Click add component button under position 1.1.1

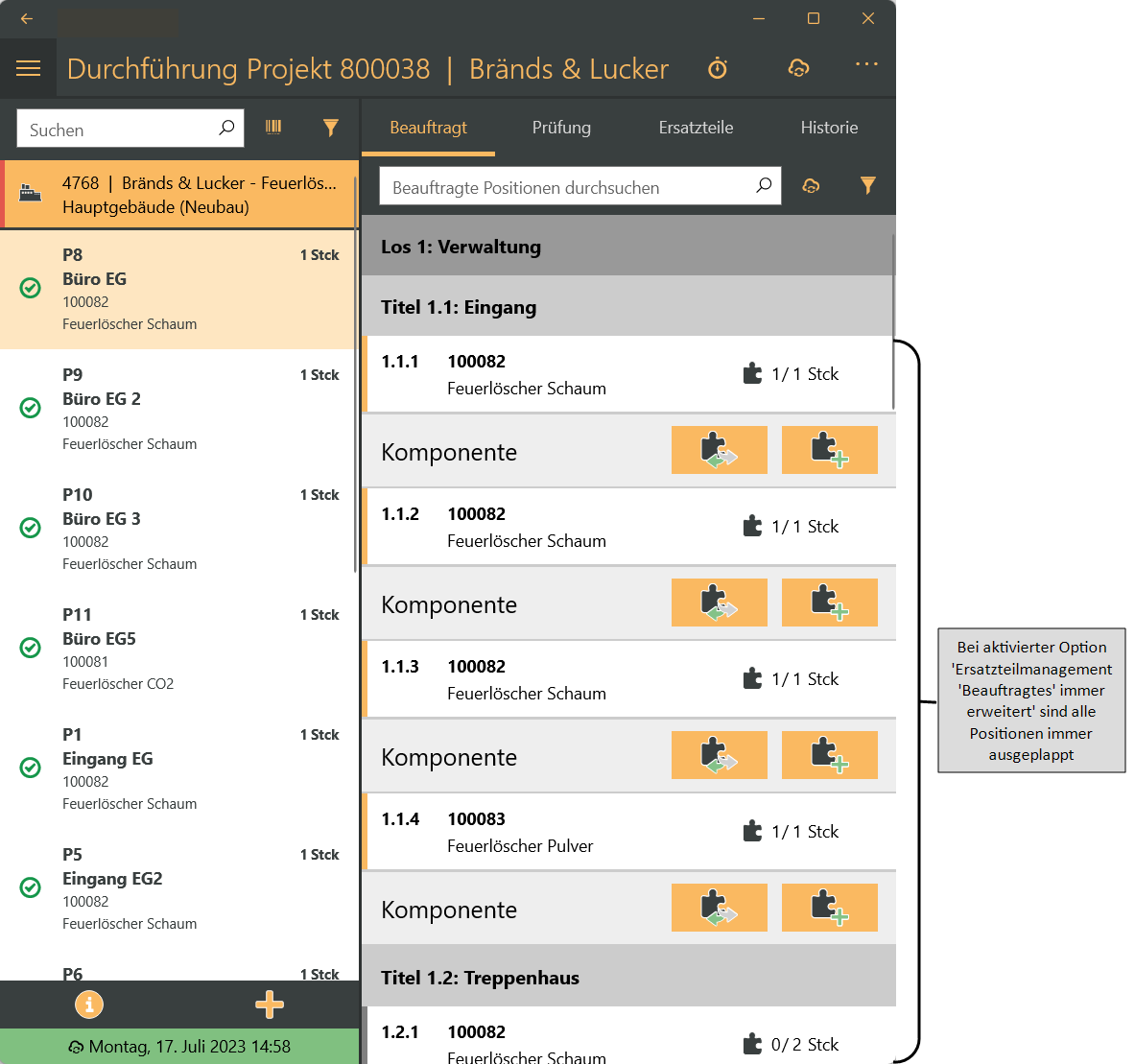[829, 450]
